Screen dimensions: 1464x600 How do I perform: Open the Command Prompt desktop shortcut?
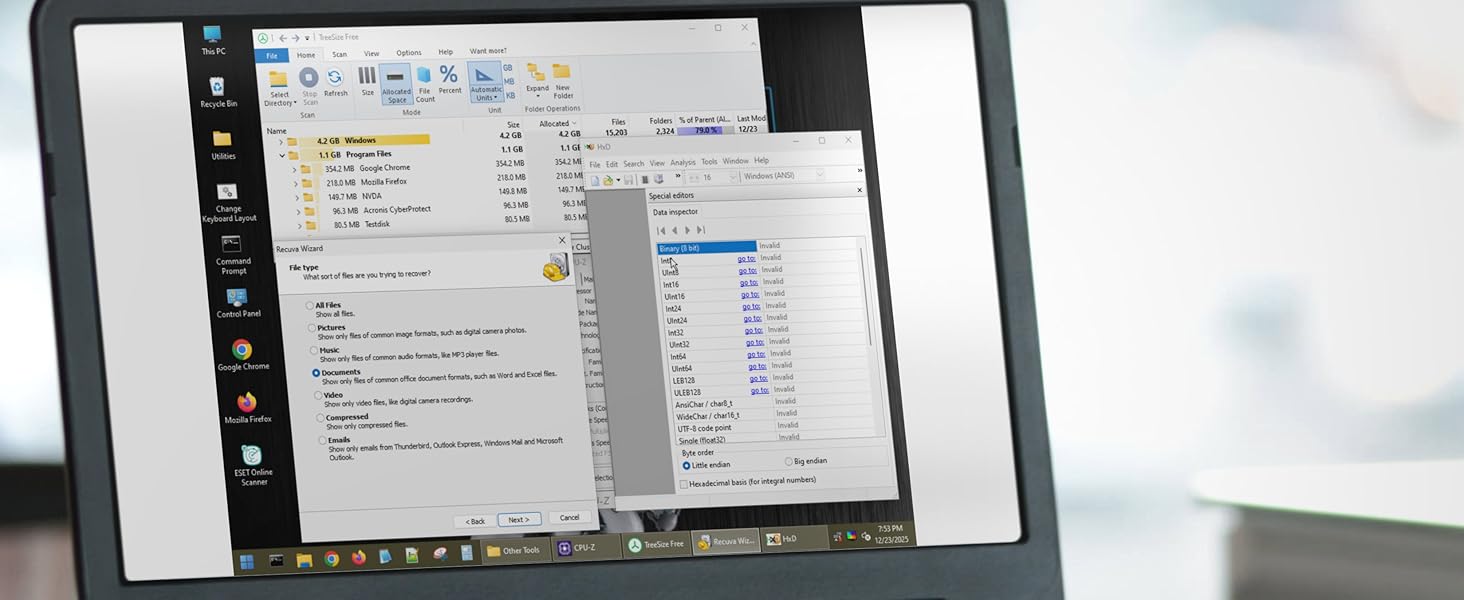coord(232,256)
